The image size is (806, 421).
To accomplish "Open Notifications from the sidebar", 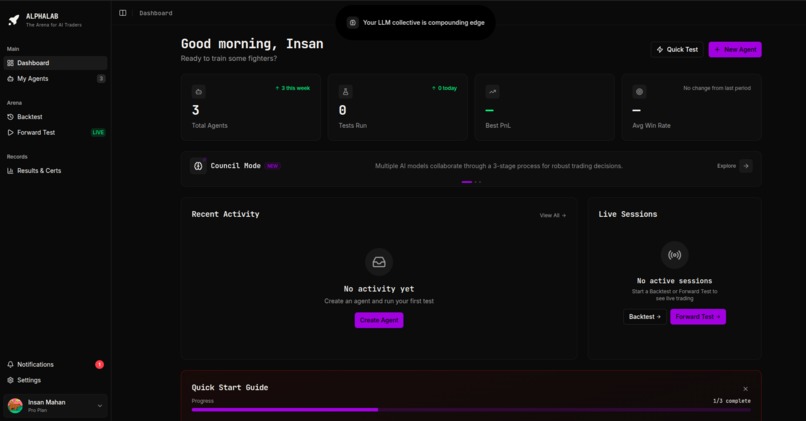I will point(55,364).
